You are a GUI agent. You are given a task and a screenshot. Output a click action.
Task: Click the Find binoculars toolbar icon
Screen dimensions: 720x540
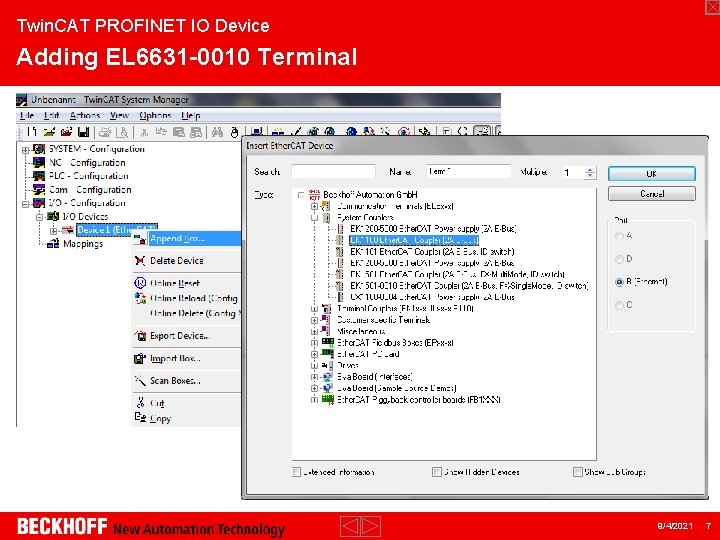[x=217, y=132]
